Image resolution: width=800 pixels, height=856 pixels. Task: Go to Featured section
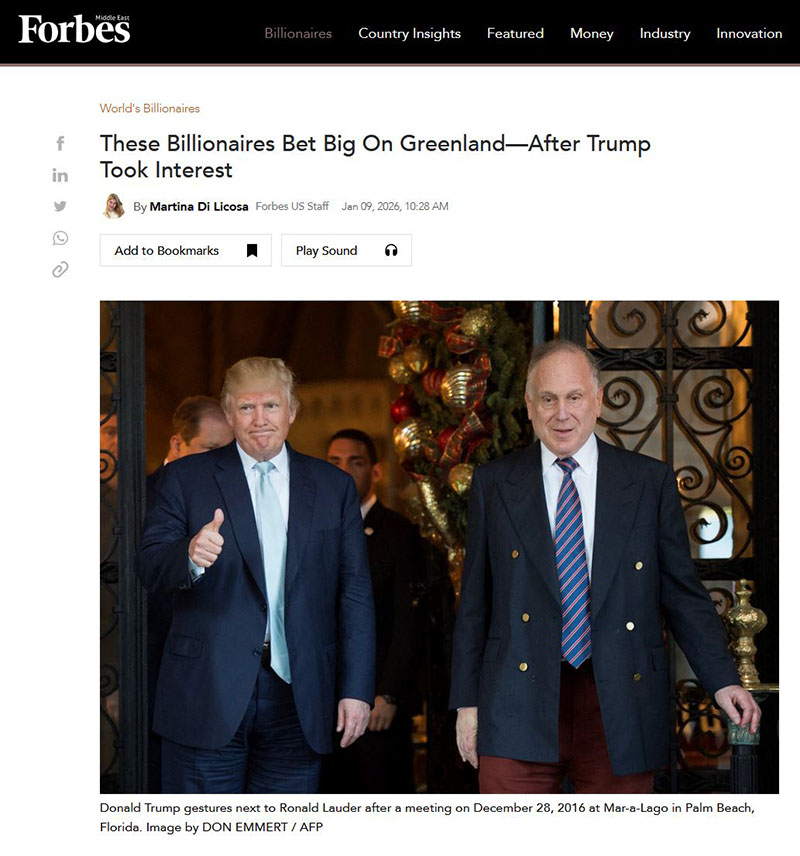(515, 33)
